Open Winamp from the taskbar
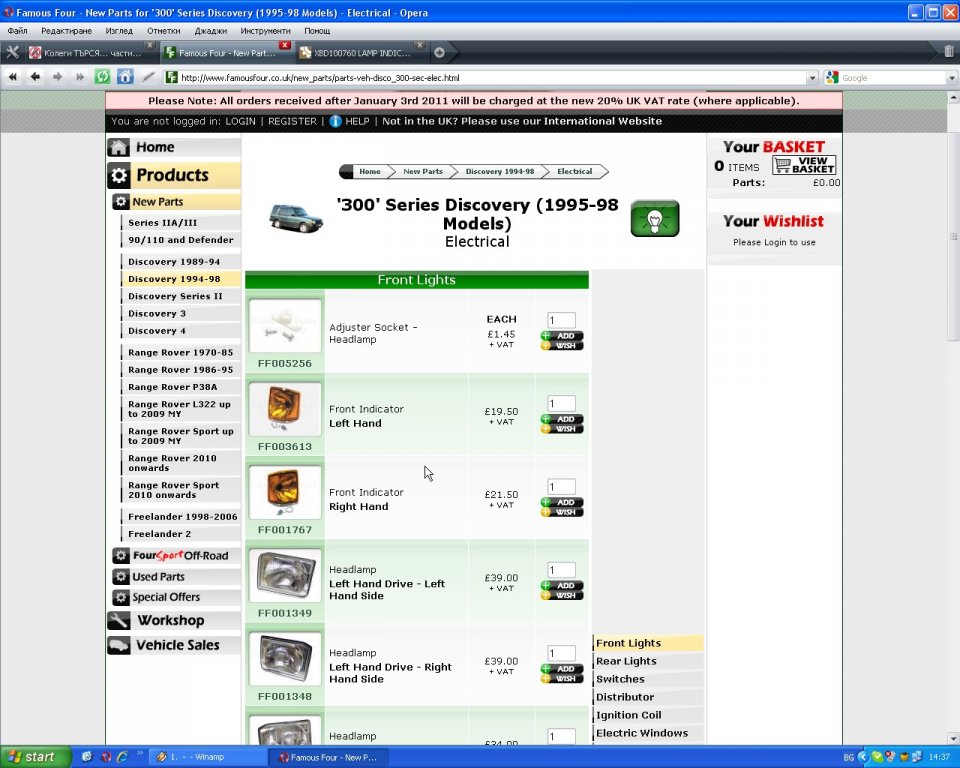The height and width of the screenshot is (768, 960). coord(206,757)
